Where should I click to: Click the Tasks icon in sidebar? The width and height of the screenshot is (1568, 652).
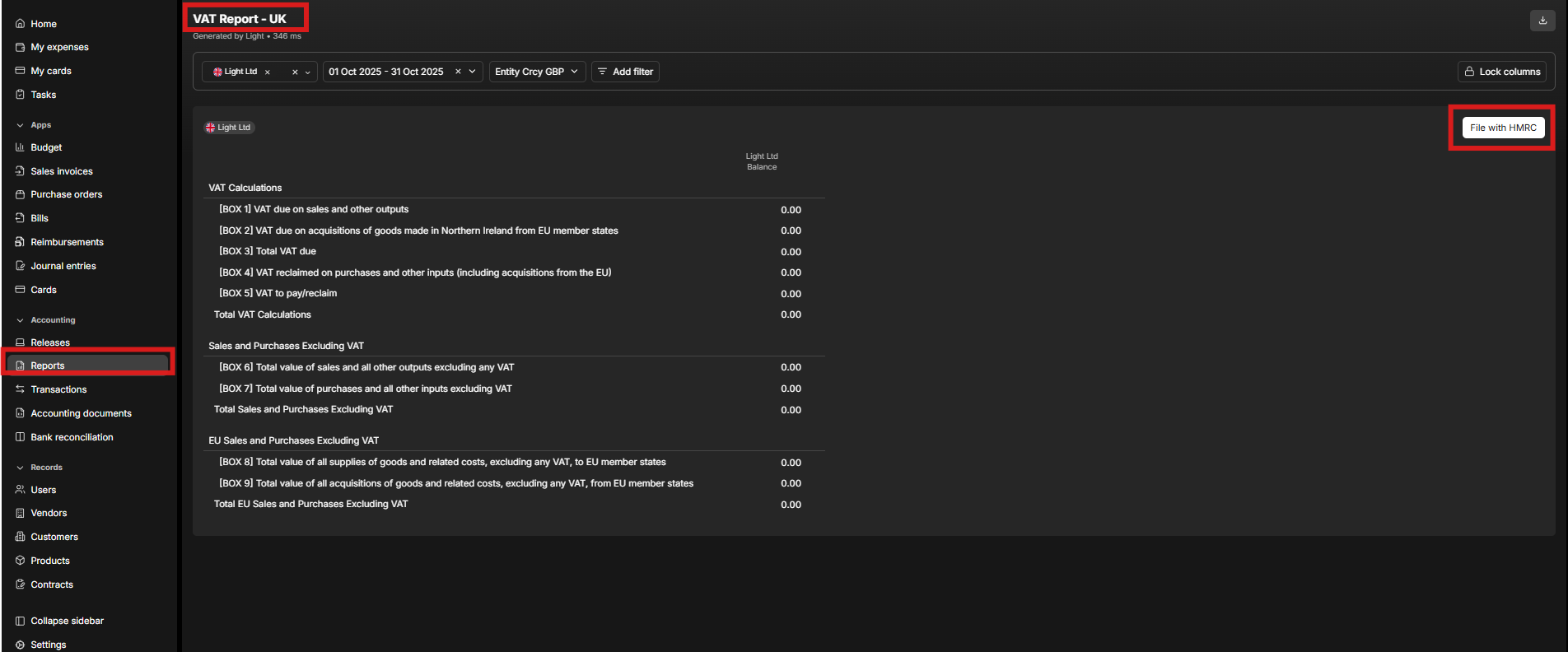pos(20,95)
